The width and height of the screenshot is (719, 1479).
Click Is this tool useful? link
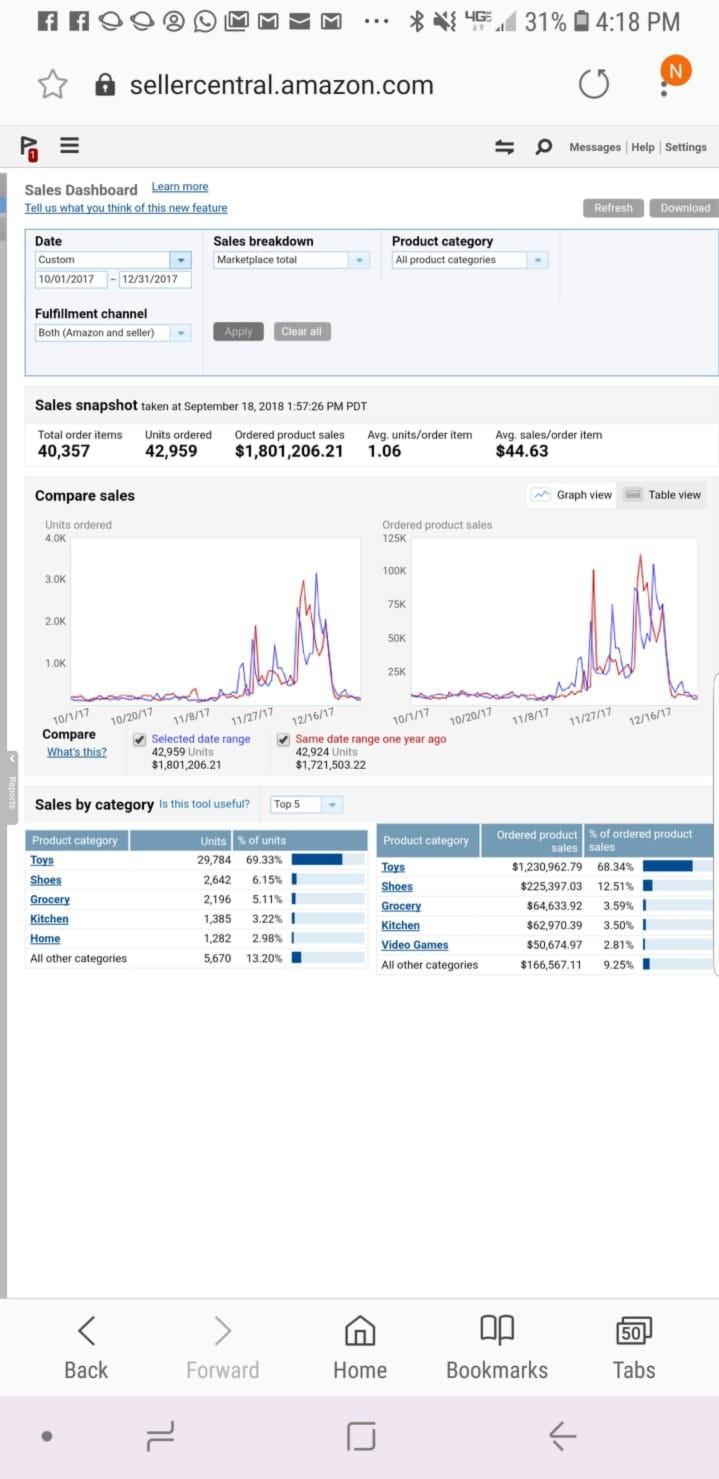pyautogui.click(x=204, y=804)
